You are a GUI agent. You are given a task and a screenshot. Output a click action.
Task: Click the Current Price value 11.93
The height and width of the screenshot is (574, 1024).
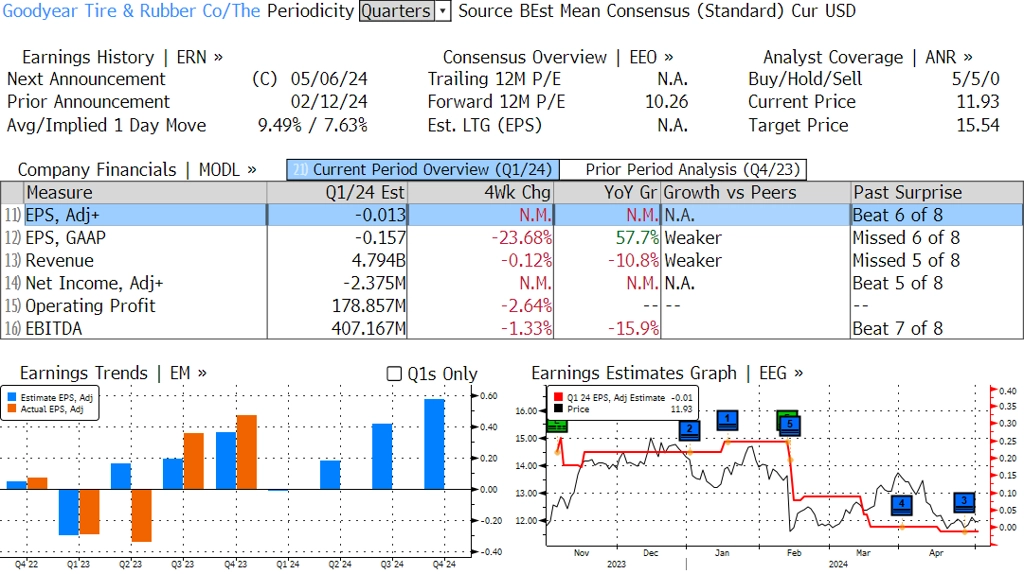click(x=978, y=102)
